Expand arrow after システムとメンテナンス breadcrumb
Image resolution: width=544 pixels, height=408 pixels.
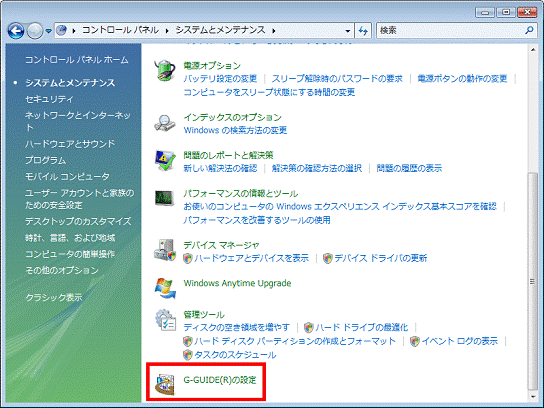(274, 31)
